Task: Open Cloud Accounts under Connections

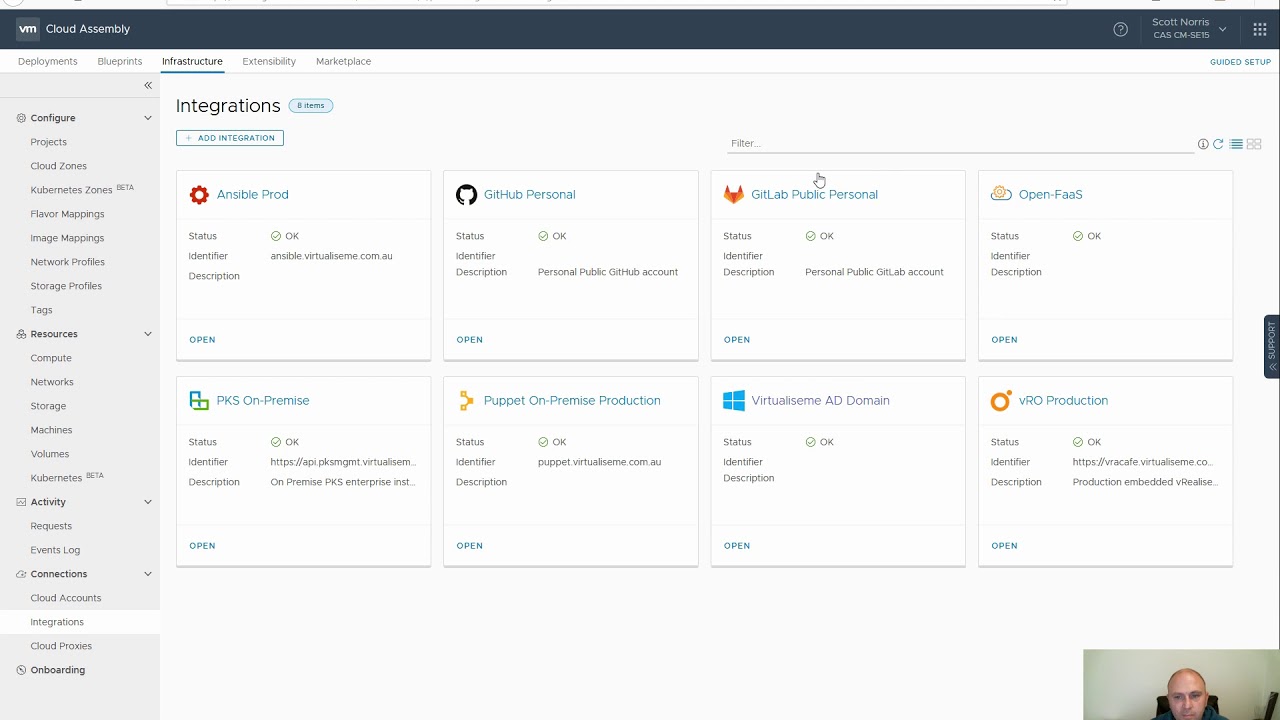Action: tap(65, 598)
